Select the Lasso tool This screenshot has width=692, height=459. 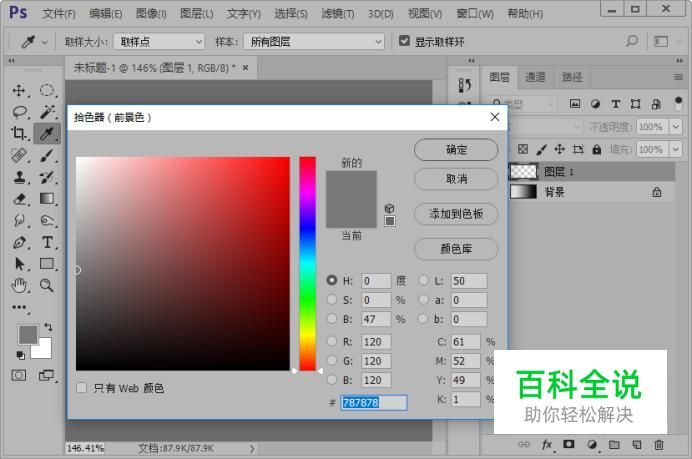click(19, 112)
